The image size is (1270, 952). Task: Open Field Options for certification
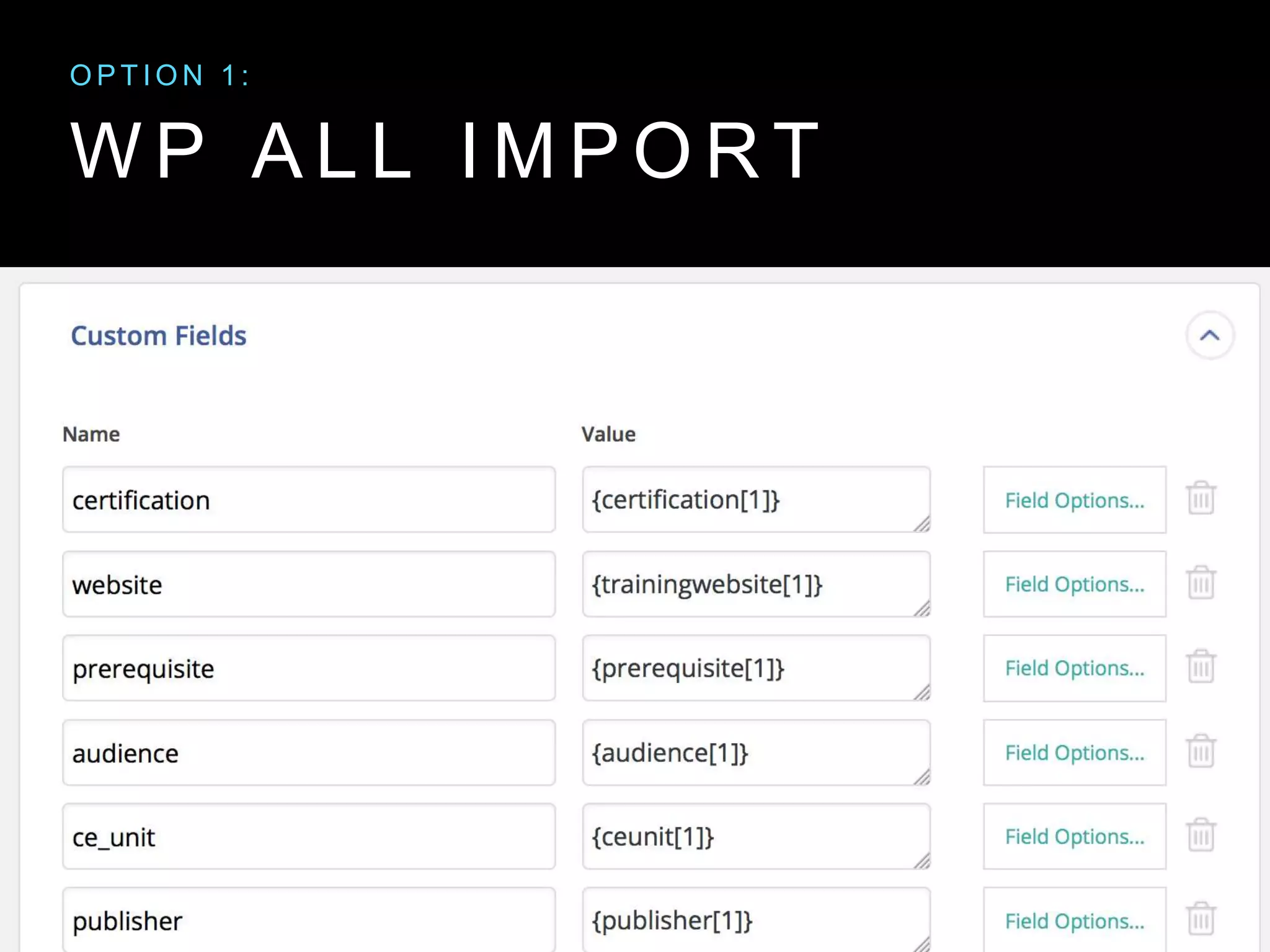click(1074, 500)
